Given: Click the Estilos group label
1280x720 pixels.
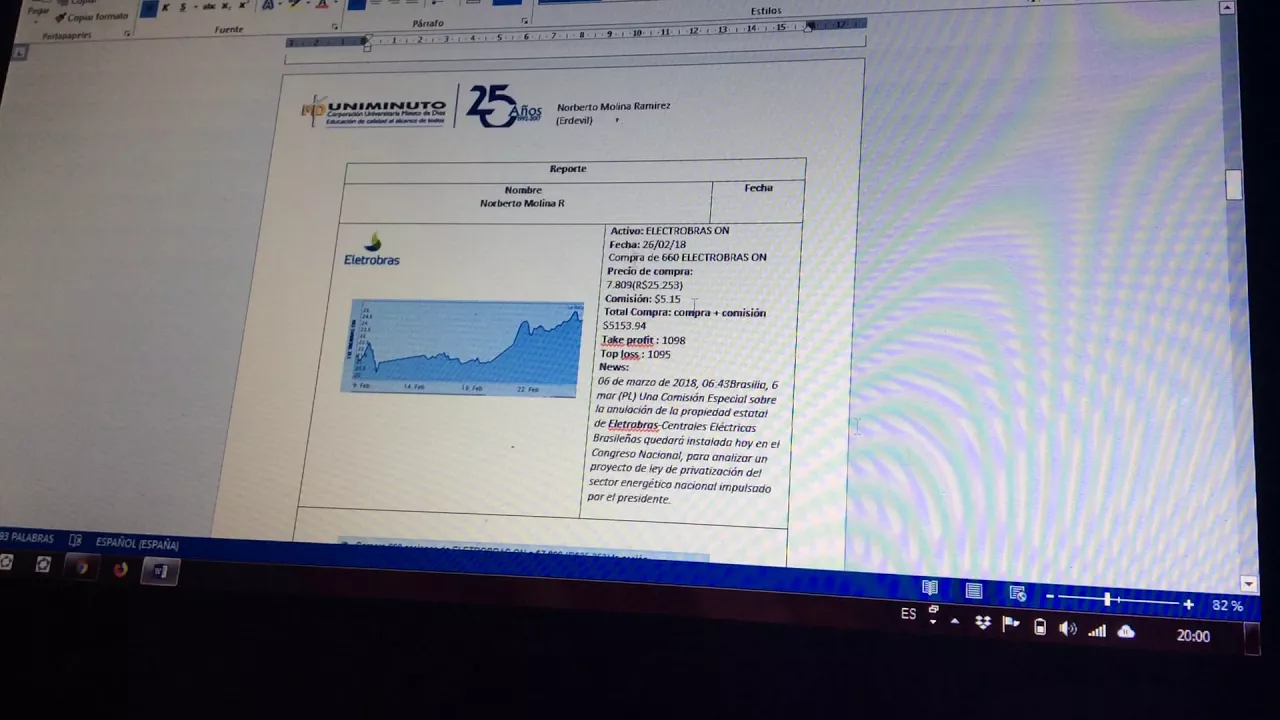Looking at the screenshot, I should click(766, 11).
